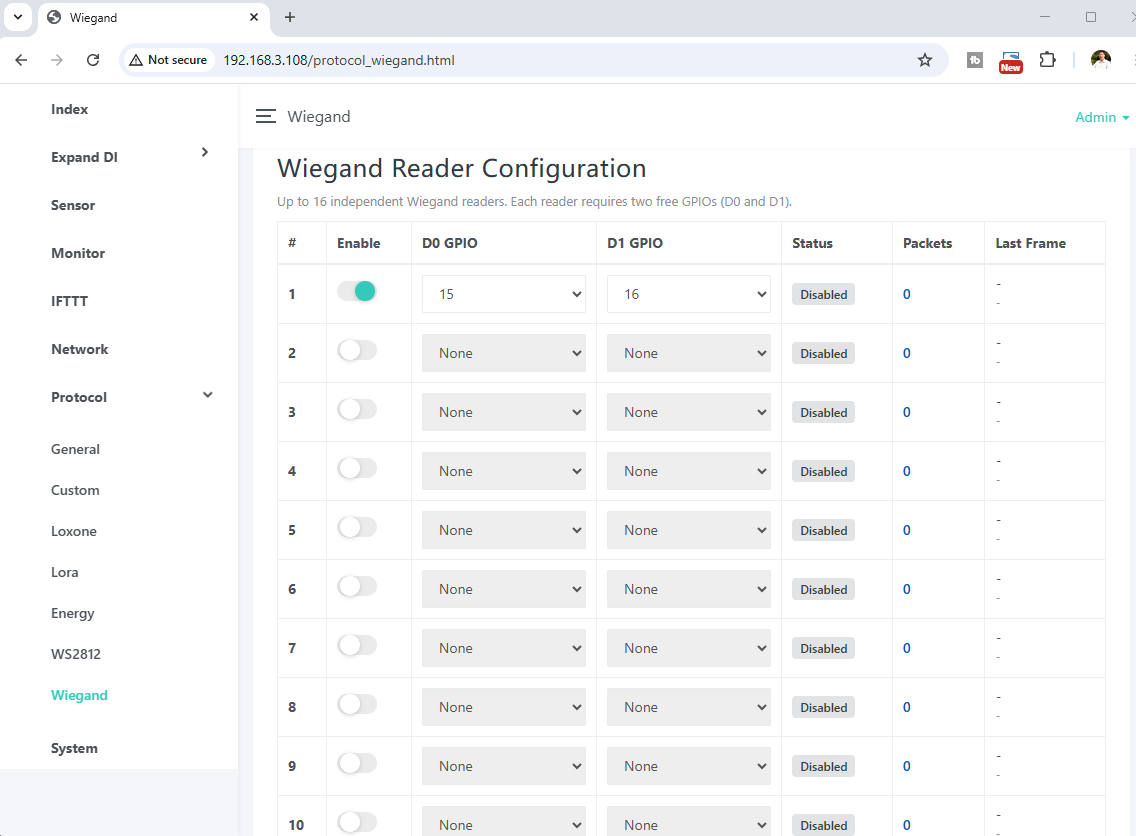The height and width of the screenshot is (836, 1136).
Task: Toggle sidebar with hamburger menu icon
Action: click(266, 117)
